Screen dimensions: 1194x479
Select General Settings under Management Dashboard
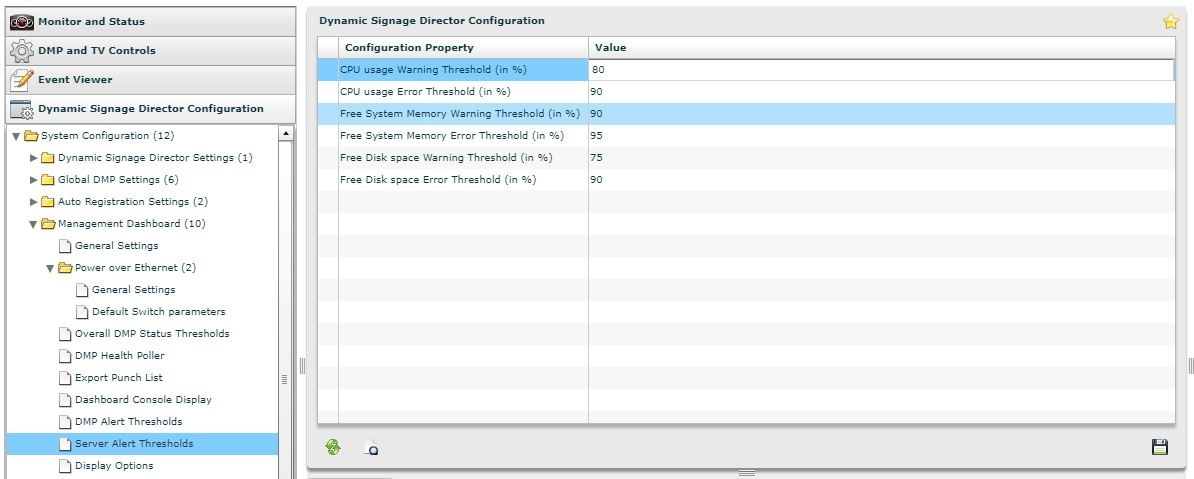(117, 246)
